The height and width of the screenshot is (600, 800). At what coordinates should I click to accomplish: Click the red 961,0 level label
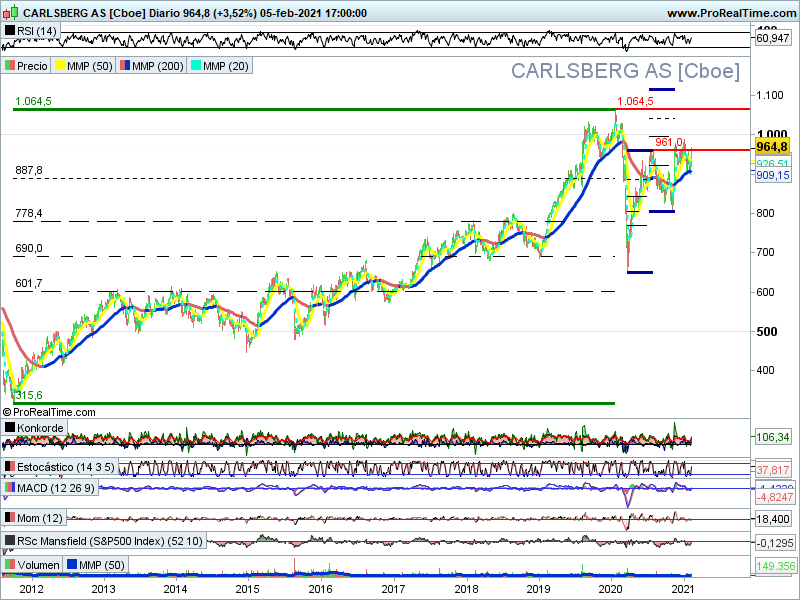(669, 142)
